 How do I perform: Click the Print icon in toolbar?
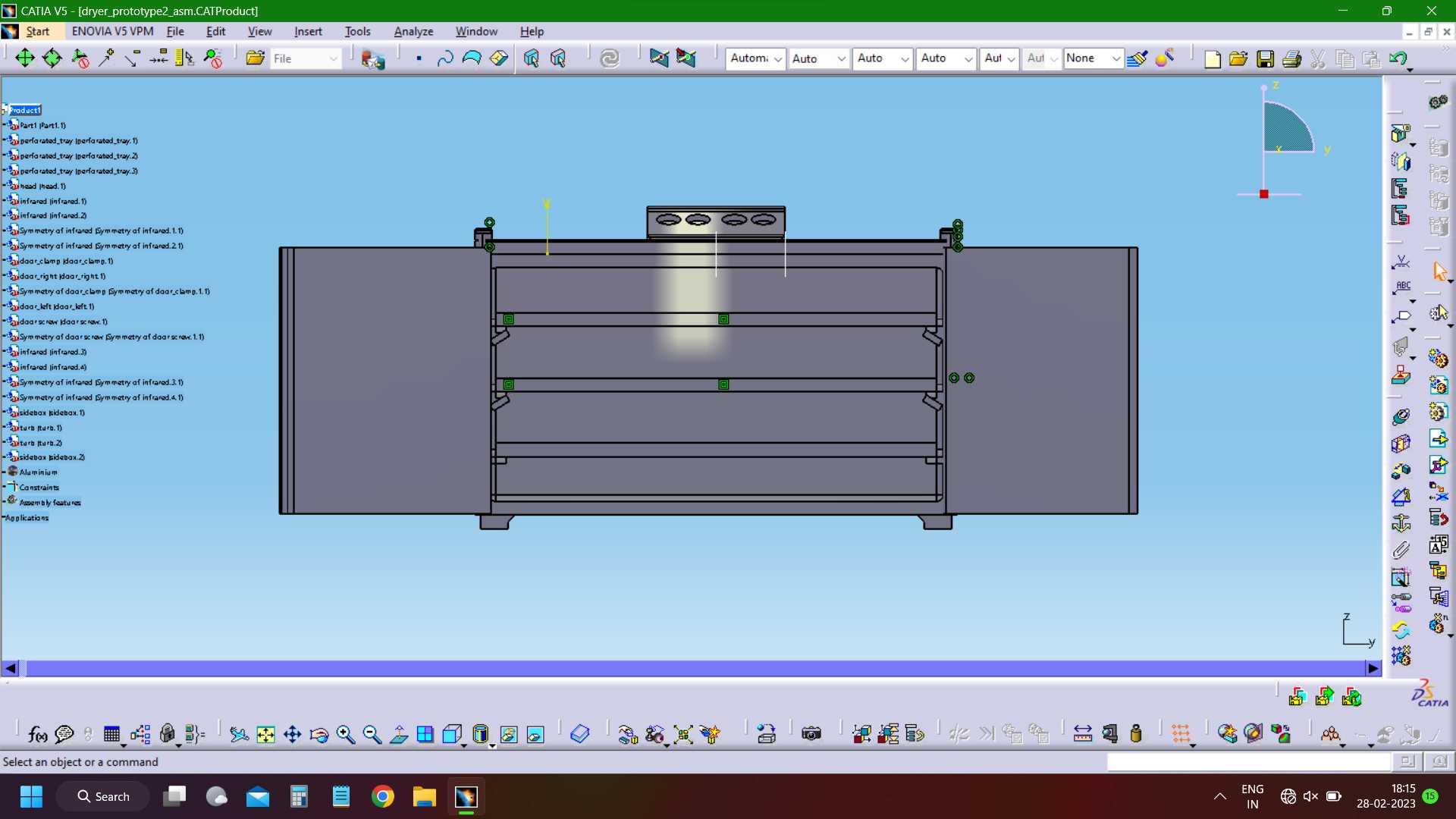pyautogui.click(x=1291, y=58)
